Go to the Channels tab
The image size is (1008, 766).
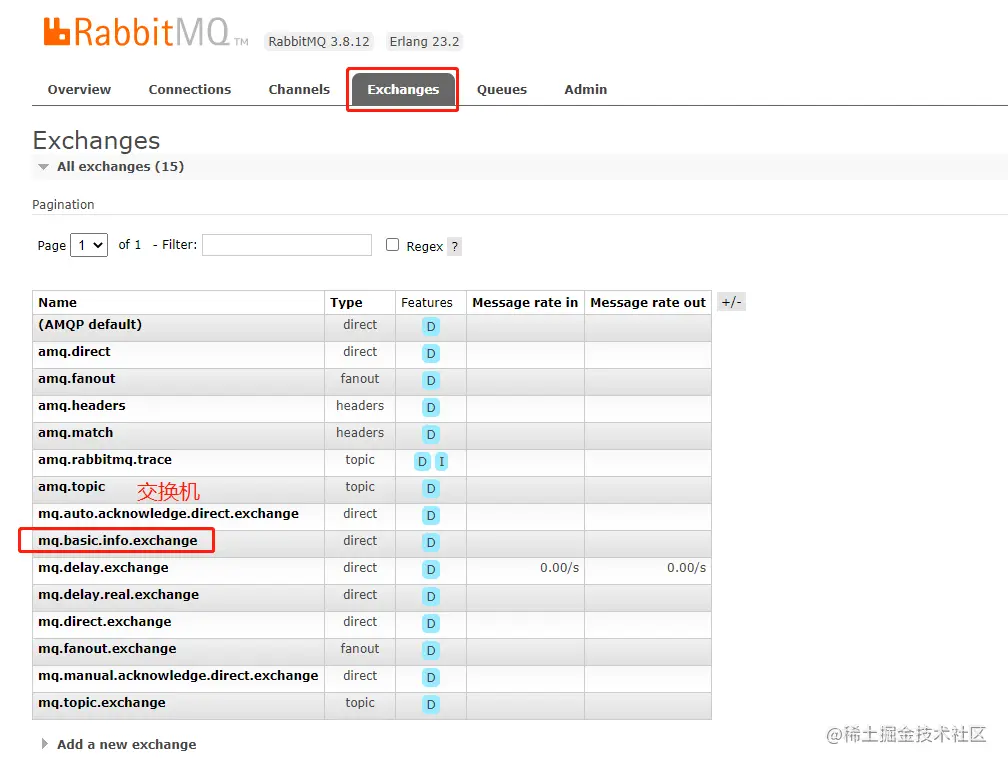pos(299,89)
